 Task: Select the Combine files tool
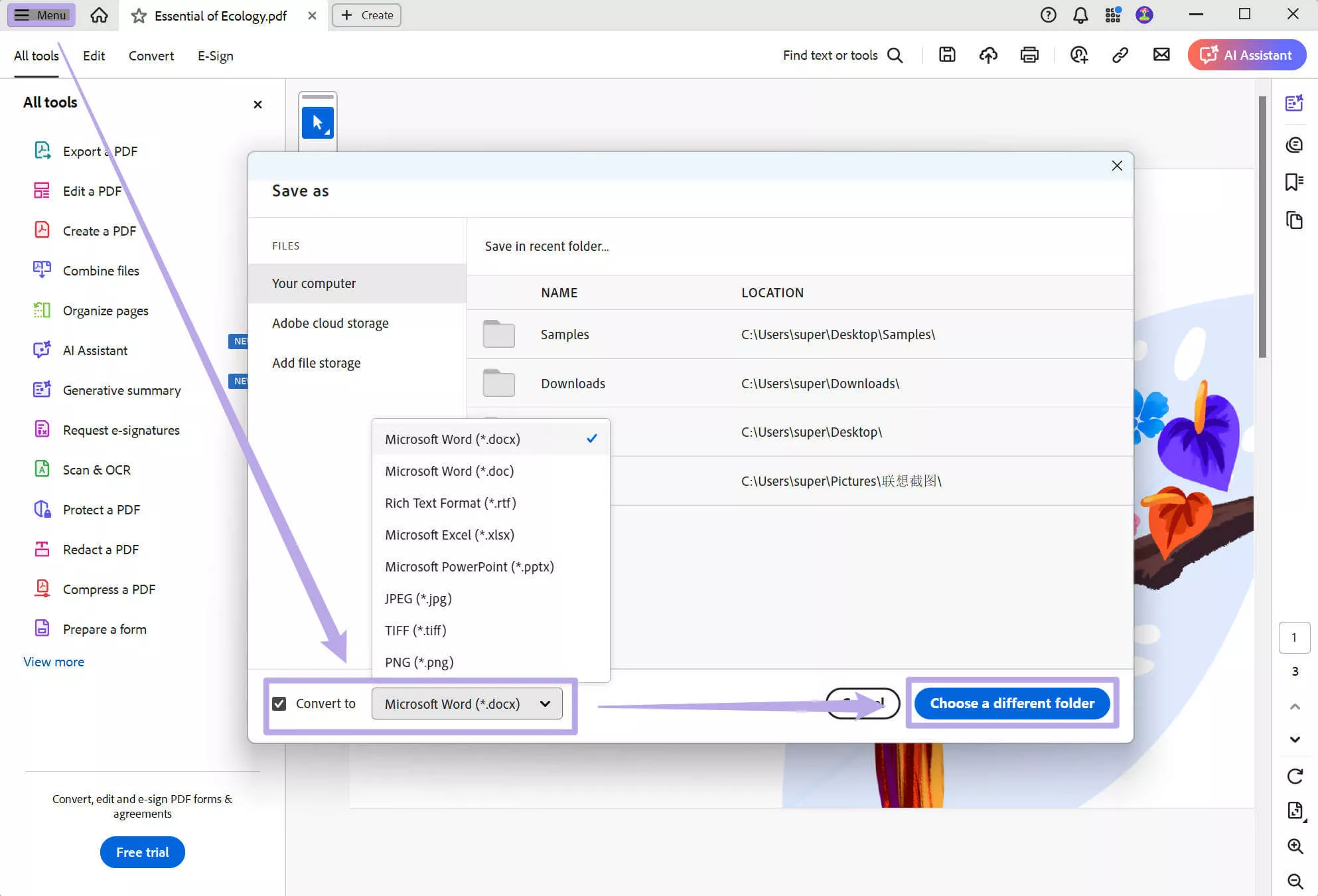tap(100, 270)
